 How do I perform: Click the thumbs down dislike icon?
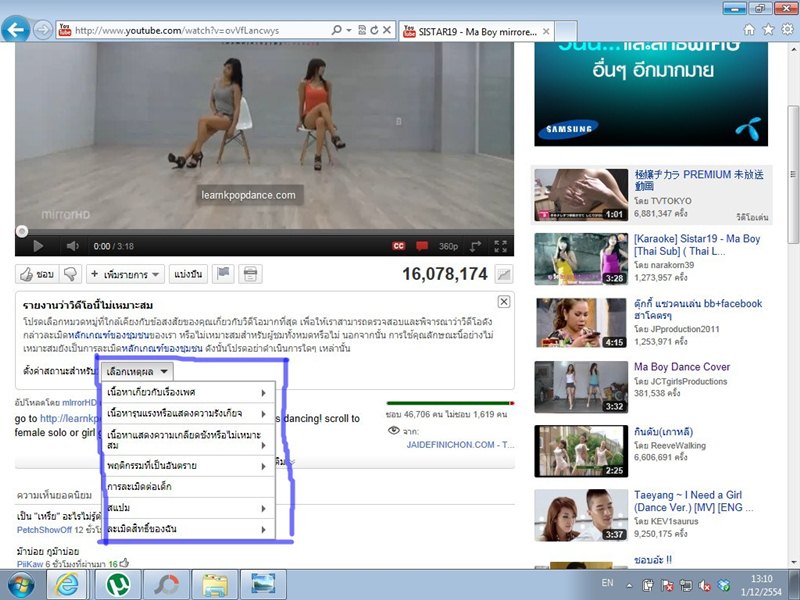click(70, 274)
